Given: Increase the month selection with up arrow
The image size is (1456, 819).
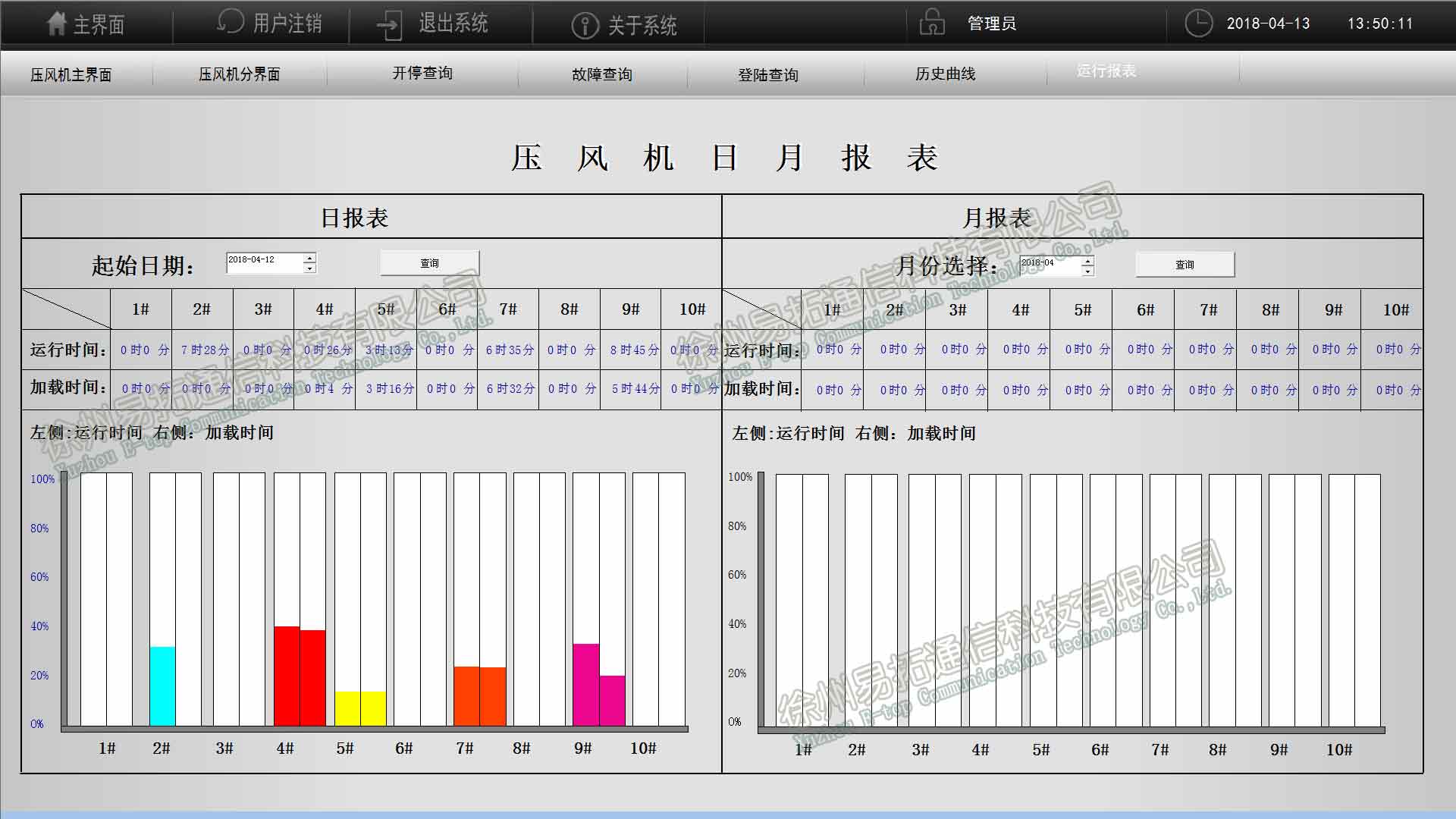Looking at the screenshot, I should (1087, 261).
